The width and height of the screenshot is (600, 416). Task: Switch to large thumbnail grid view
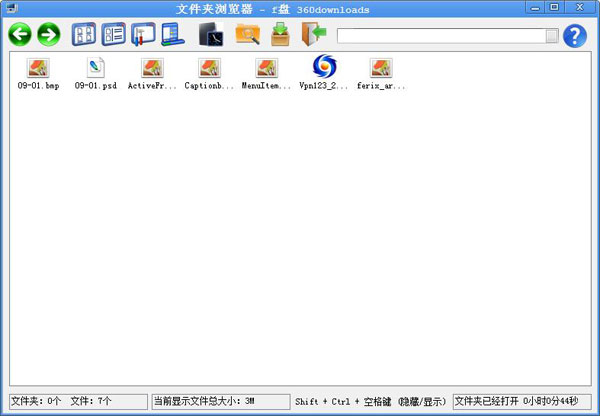(x=85, y=36)
